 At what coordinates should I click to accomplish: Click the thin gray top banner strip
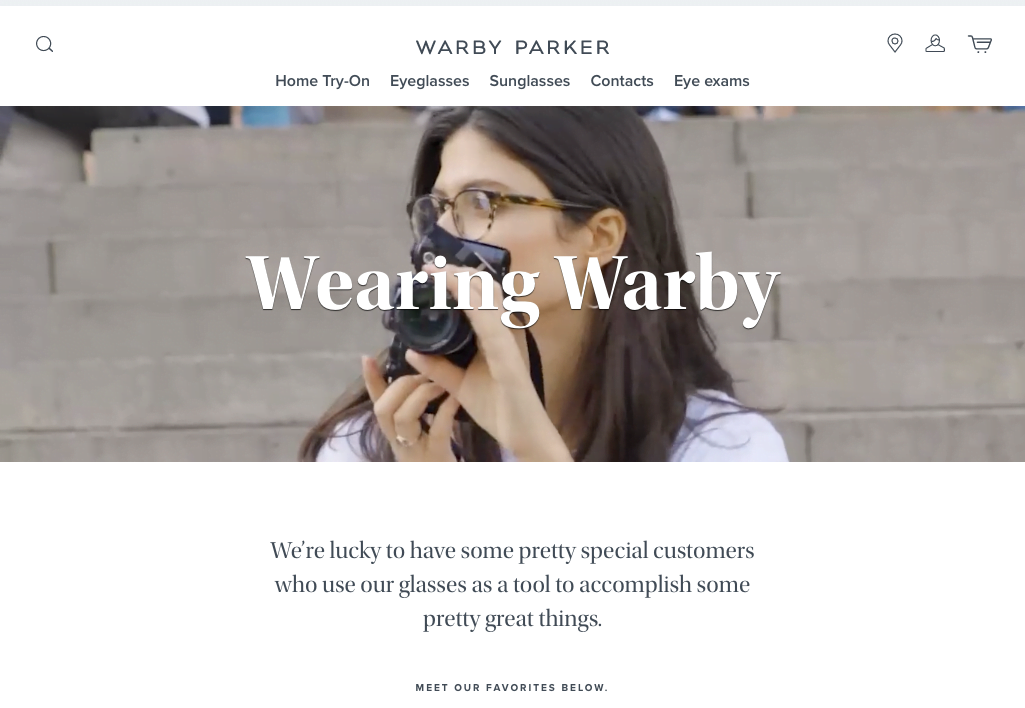click(512, 3)
